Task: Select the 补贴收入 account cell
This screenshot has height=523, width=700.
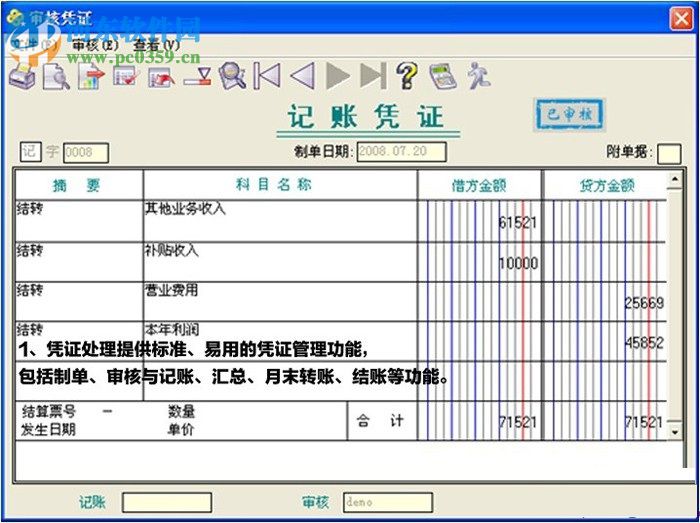Action: tap(280, 262)
